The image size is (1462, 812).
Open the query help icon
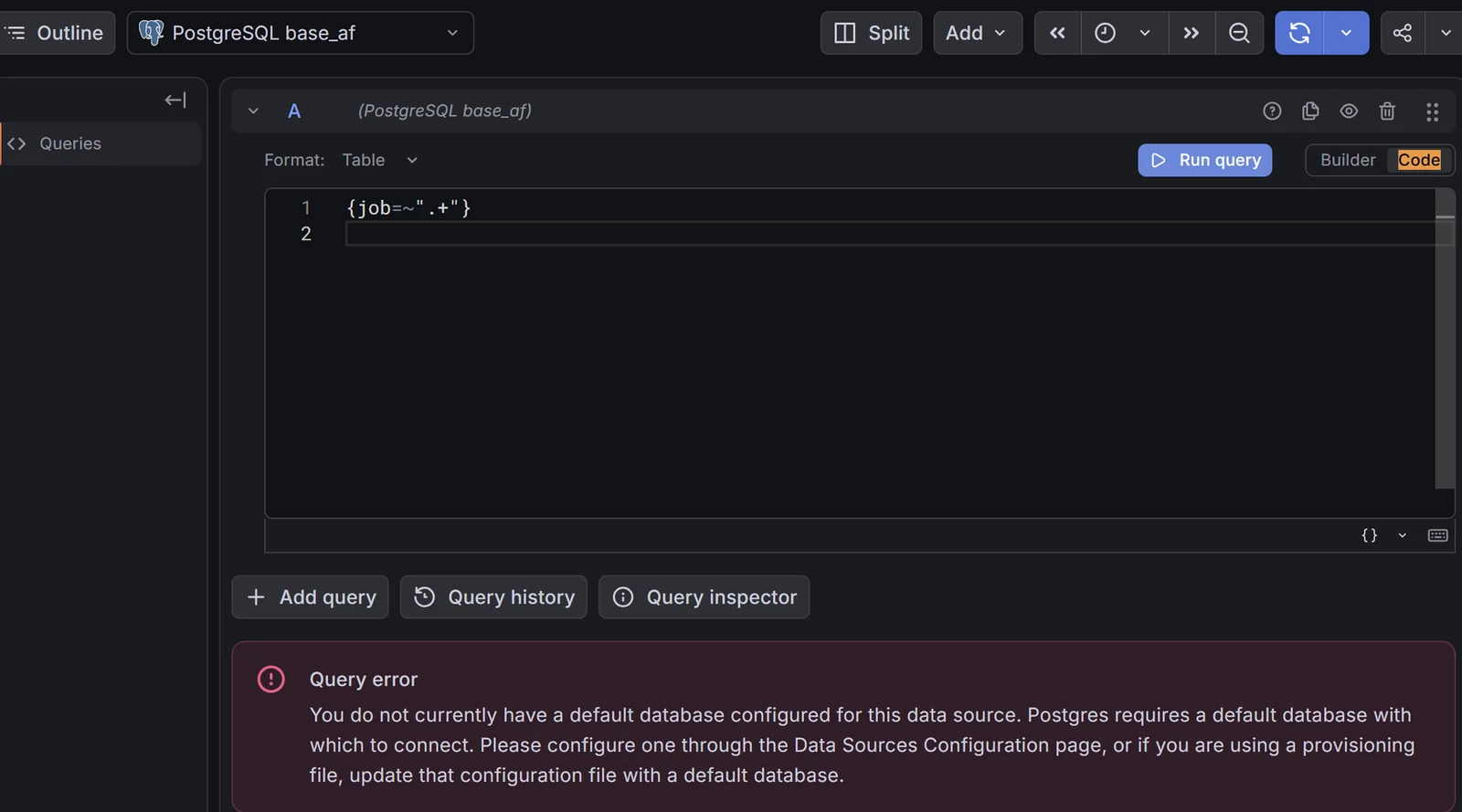point(1272,111)
